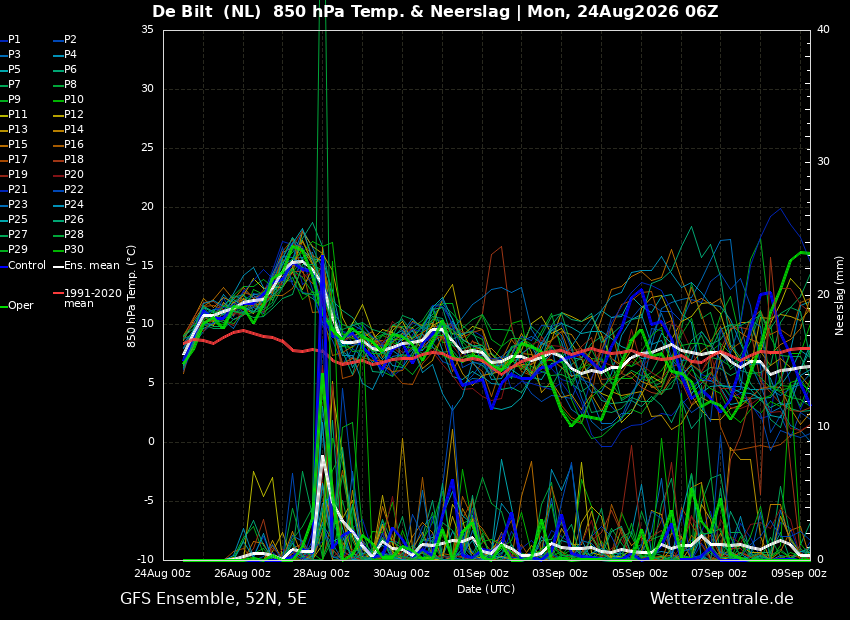Click the 40 precipitation axis value
Viewport: 850px width, 620px height.
pos(823,30)
